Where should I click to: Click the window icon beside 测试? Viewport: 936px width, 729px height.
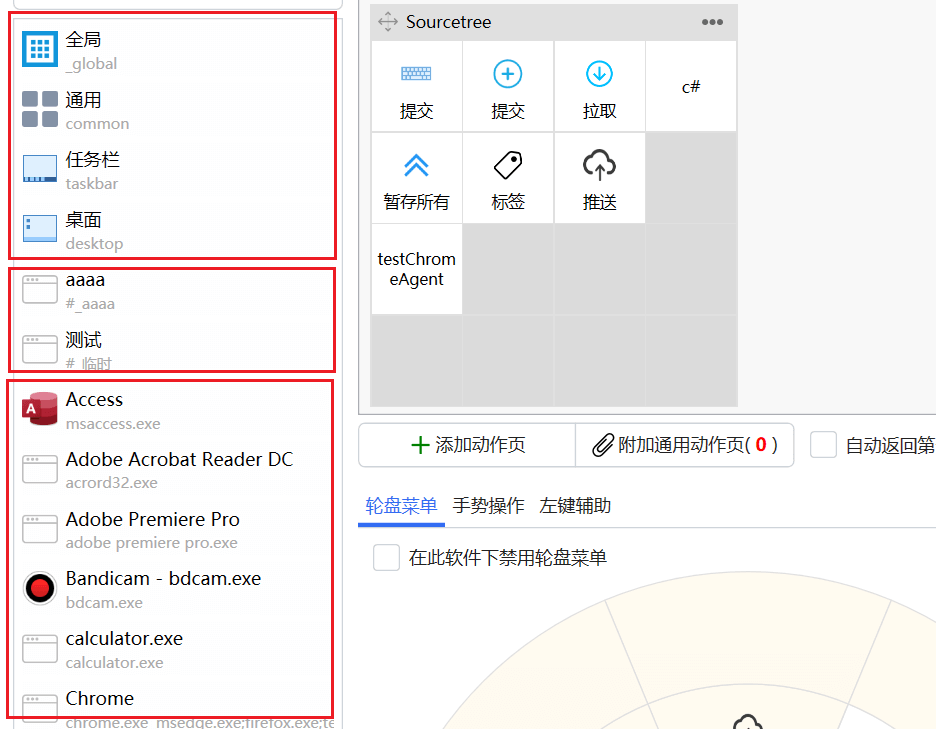click(x=40, y=349)
